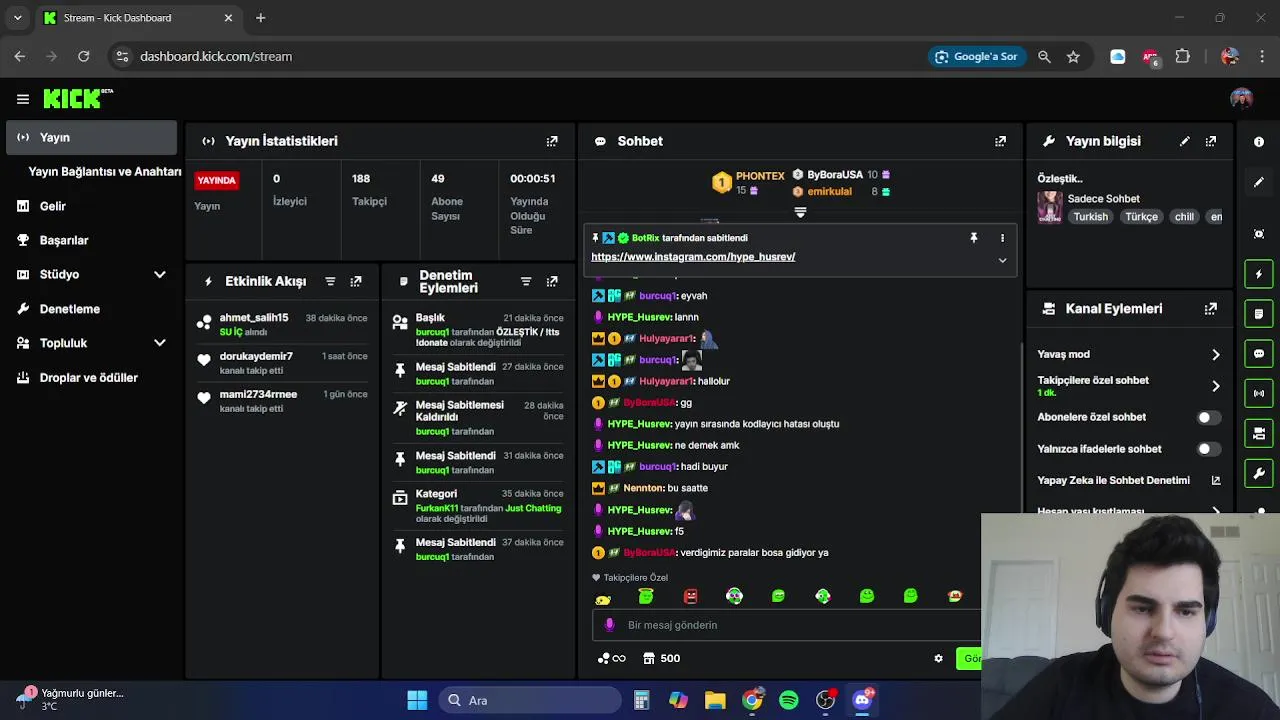Toggle the broadcast stats panel icon in right rail
Image resolution: width=1280 pixels, height=720 pixels.
coord(1259,394)
